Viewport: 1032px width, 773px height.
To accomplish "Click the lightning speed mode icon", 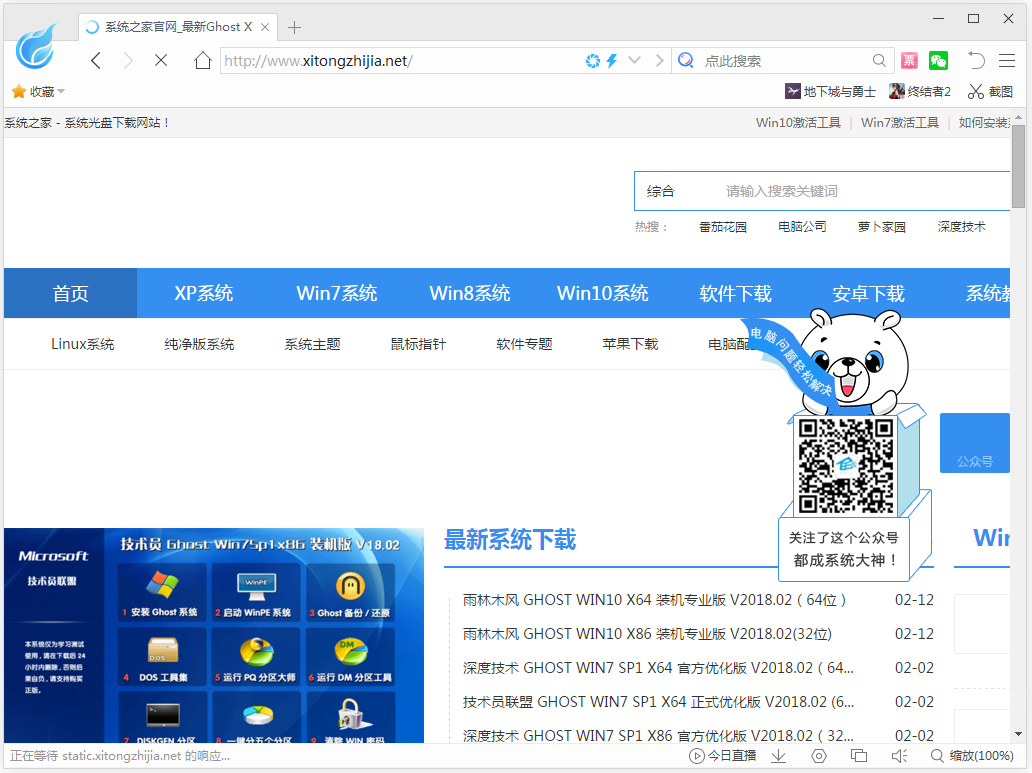I will (x=612, y=61).
